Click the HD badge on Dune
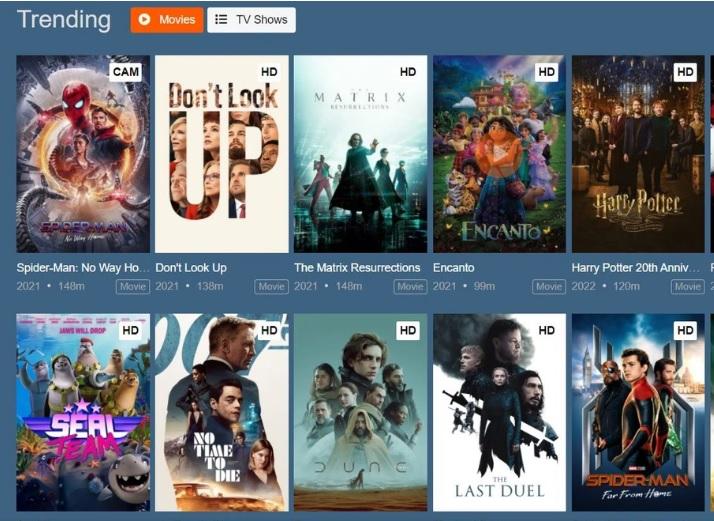714x521 pixels. [408, 330]
